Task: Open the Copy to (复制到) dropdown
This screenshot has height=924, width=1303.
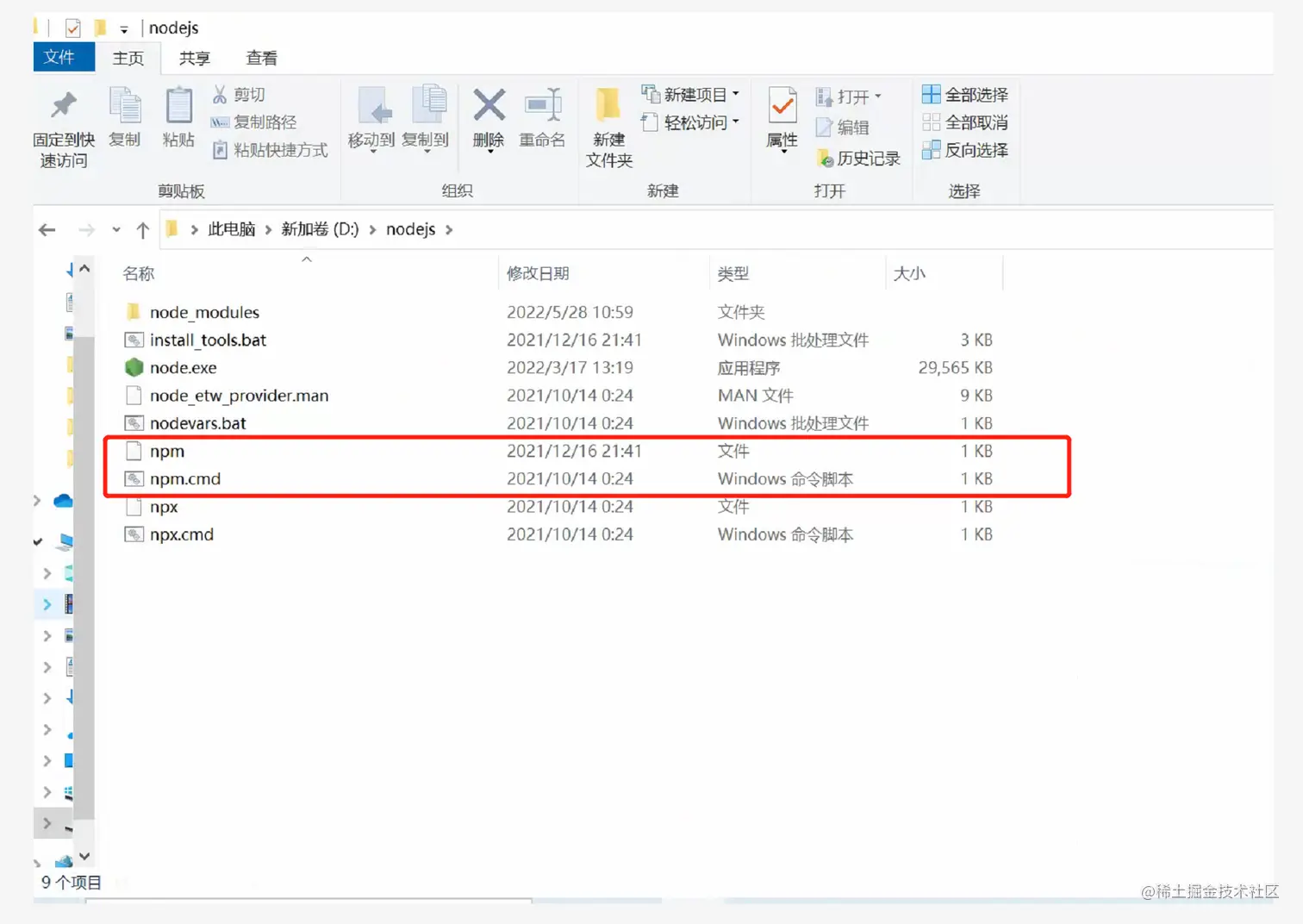Action: tap(427, 151)
